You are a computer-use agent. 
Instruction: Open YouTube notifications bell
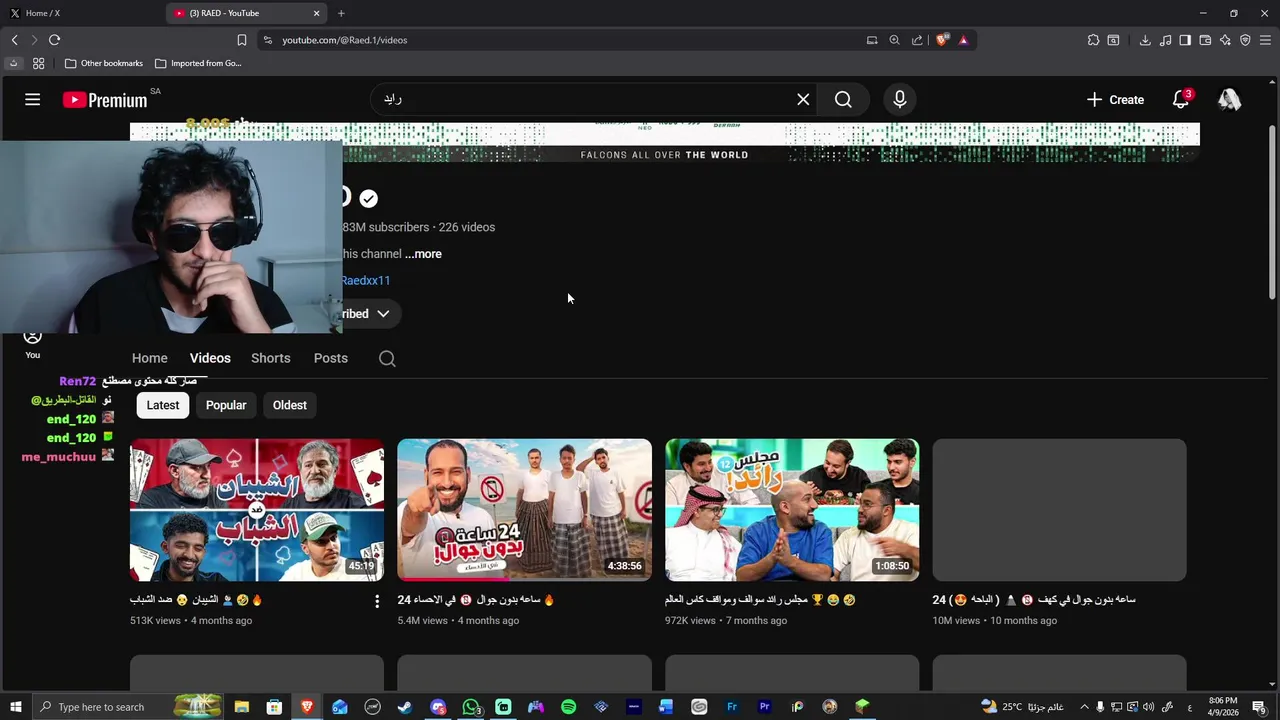(x=1181, y=99)
